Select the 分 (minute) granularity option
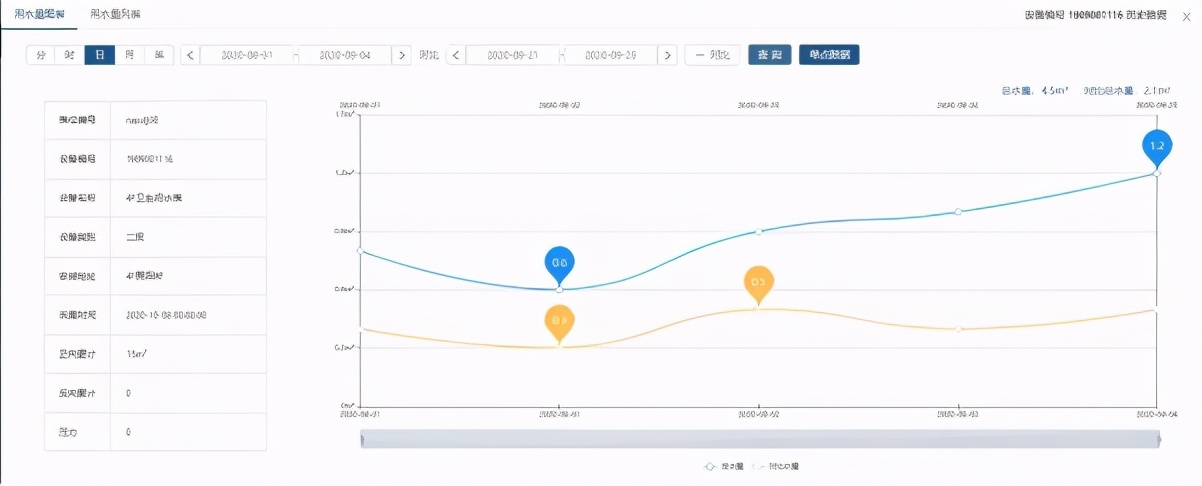This screenshot has height=486, width=1202. tap(41, 55)
